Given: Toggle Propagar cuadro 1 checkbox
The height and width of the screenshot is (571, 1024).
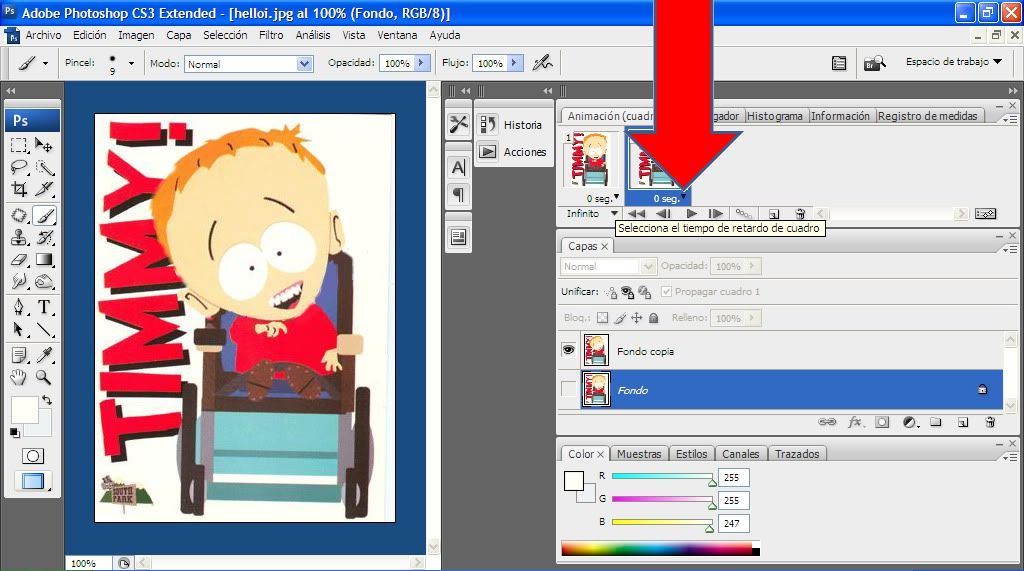Looking at the screenshot, I should (666, 291).
